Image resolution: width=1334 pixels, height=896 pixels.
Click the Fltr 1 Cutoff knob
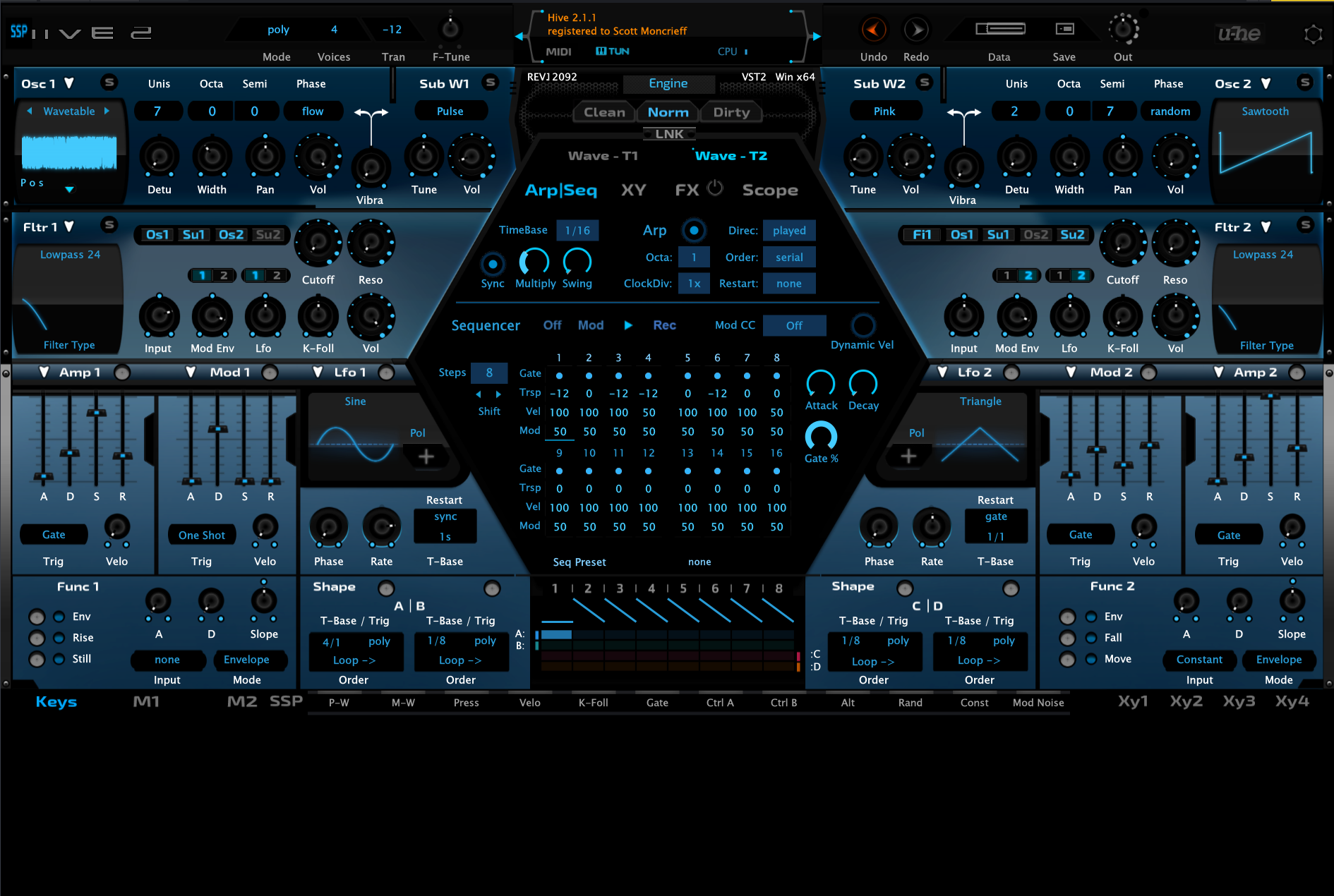318,243
